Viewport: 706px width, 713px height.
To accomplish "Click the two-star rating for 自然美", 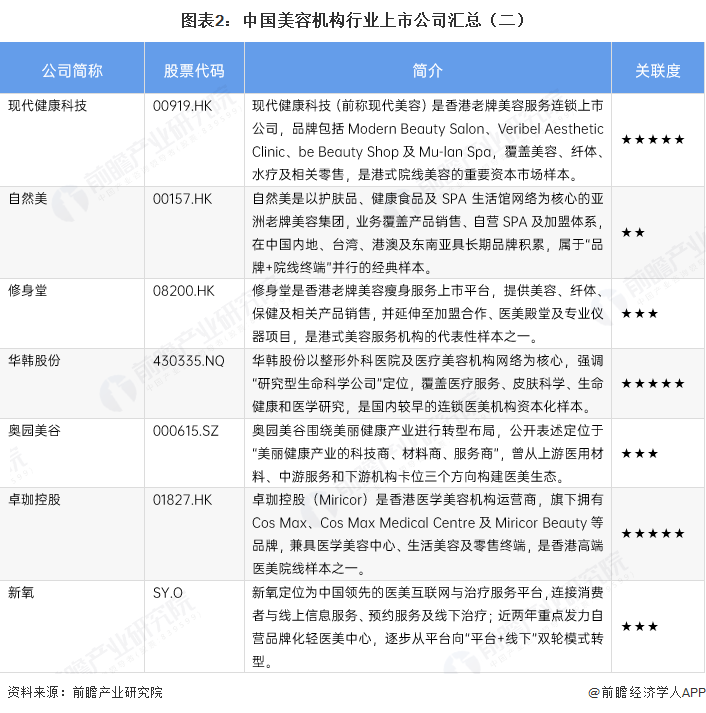I will (633, 233).
